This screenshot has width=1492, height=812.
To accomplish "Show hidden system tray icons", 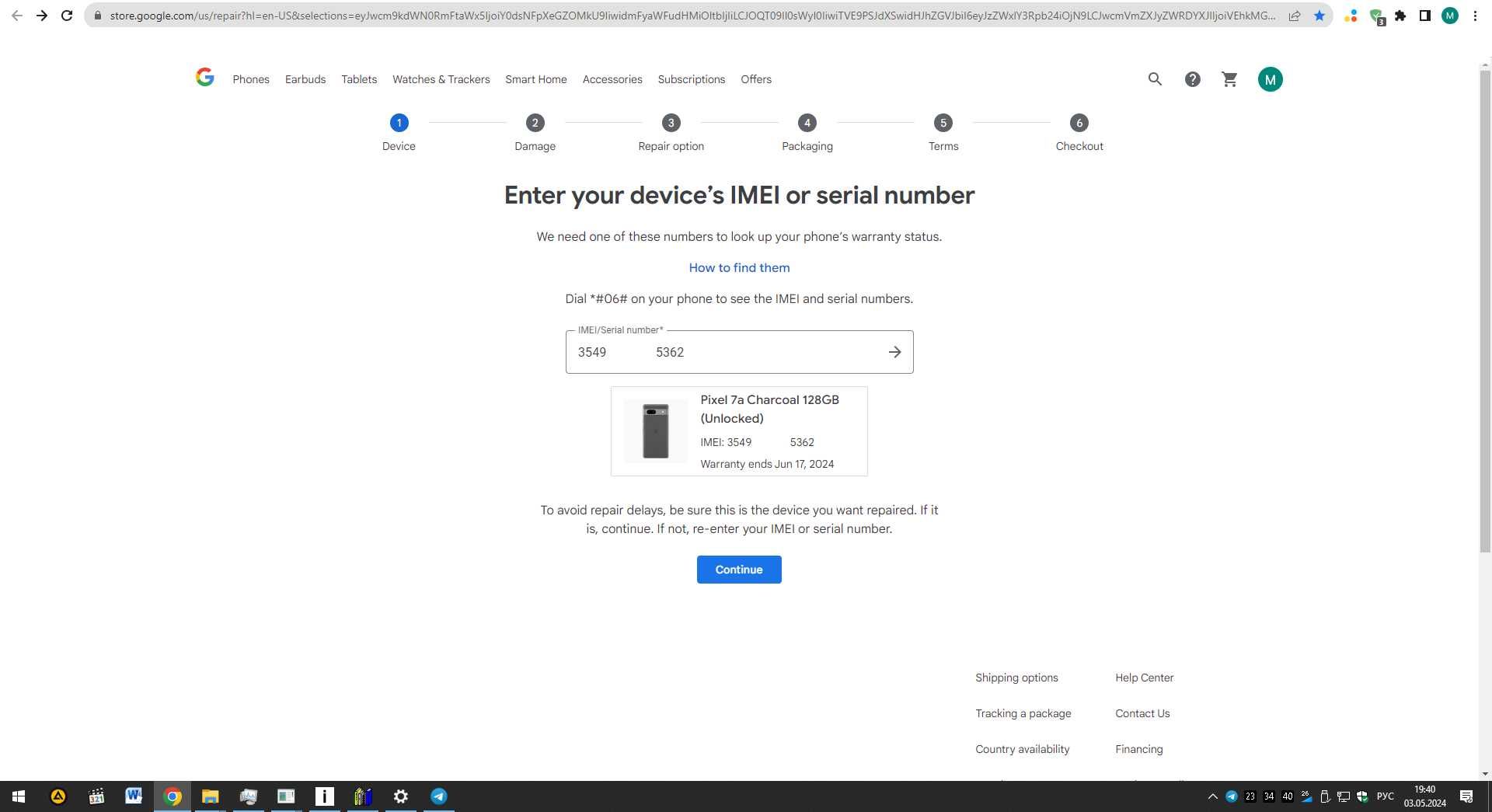I will coord(1212,796).
